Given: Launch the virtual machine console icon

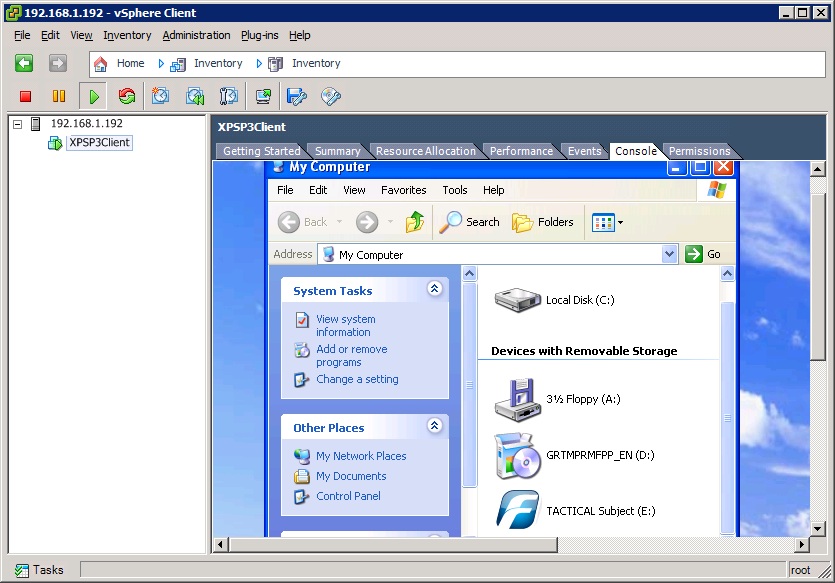Looking at the screenshot, I should click(x=263, y=96).
